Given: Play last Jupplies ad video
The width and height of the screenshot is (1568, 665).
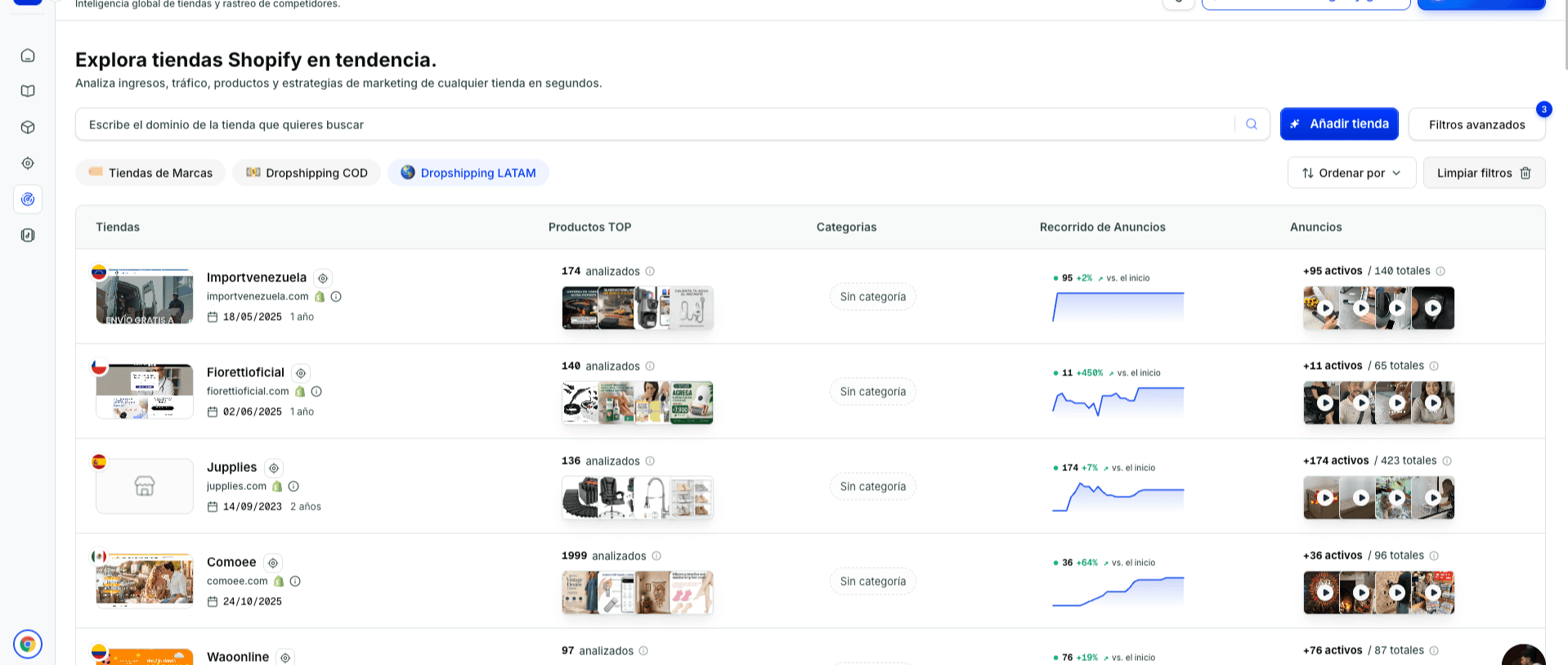Looking at the screenshot, I should [1433, 497].
